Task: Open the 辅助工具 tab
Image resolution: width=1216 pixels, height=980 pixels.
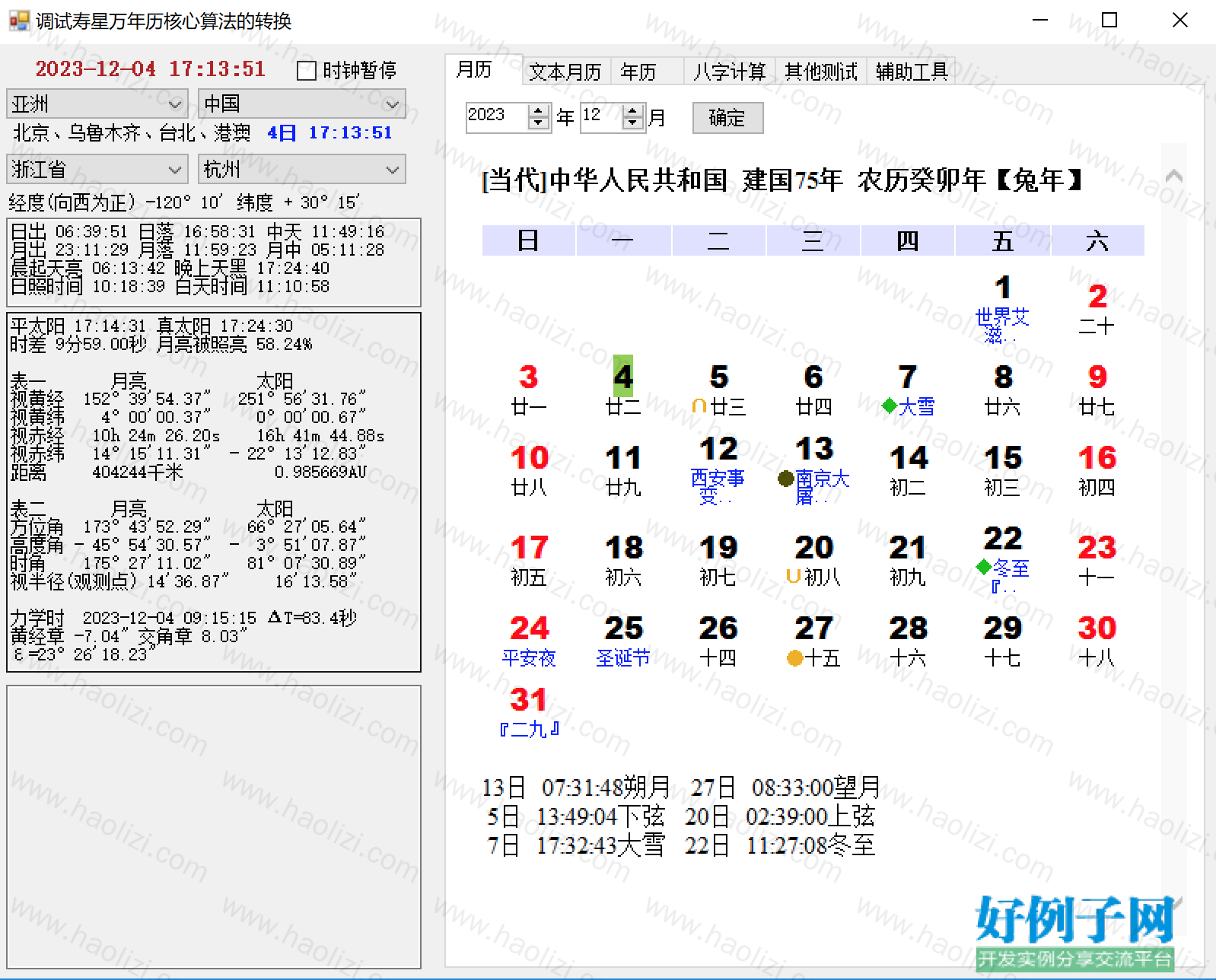Action: (x=912, y=72)
